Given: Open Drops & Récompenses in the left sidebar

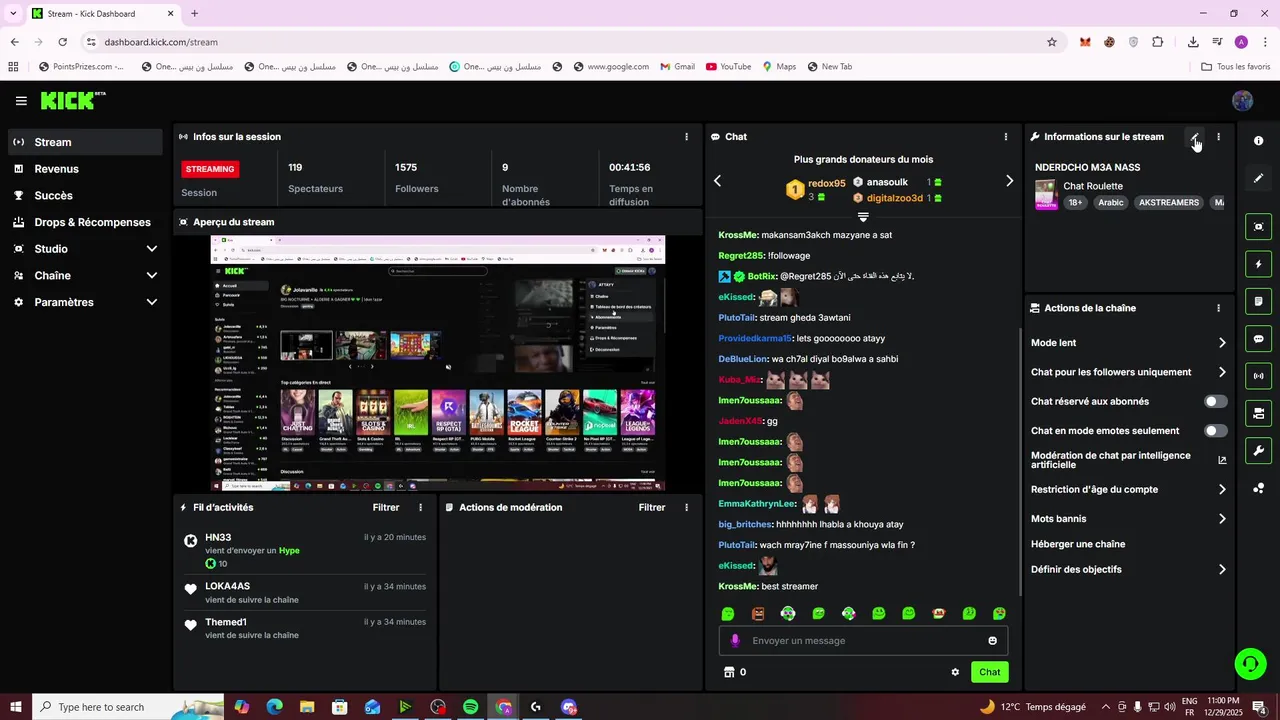Looking at the screenshot, I should [86, 222].
